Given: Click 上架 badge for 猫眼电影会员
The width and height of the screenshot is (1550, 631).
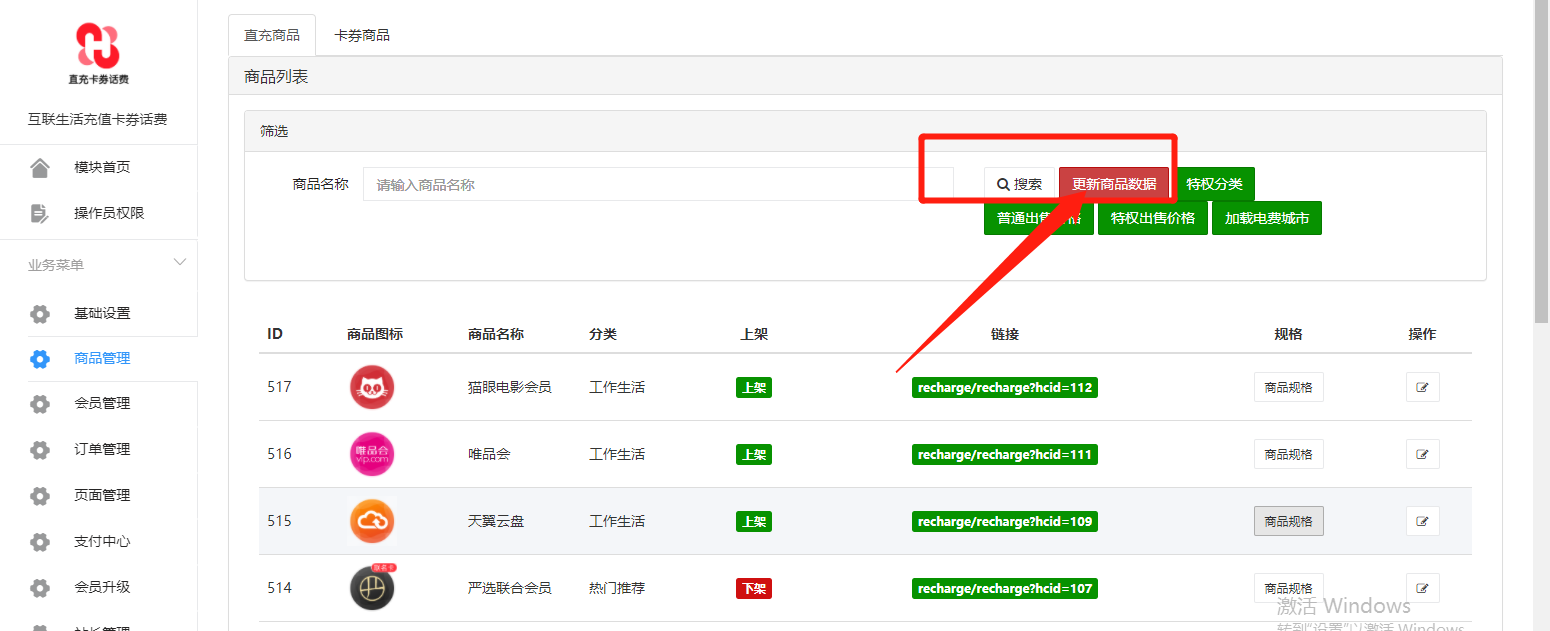Looking at the screenshot, I should point(754,388).
